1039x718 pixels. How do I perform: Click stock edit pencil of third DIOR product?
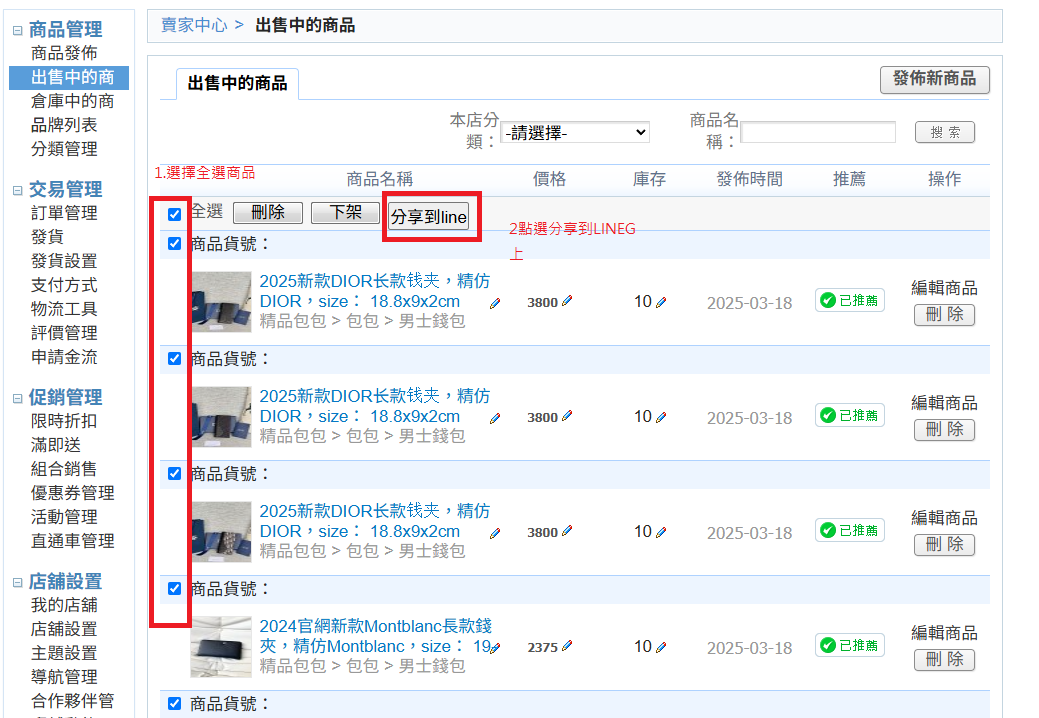tap(661, 532)
